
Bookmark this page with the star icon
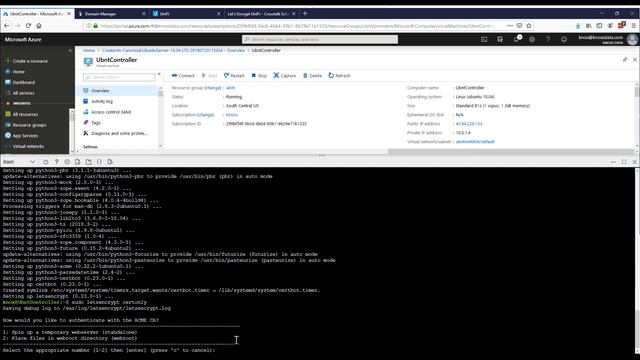pos(529,25)
